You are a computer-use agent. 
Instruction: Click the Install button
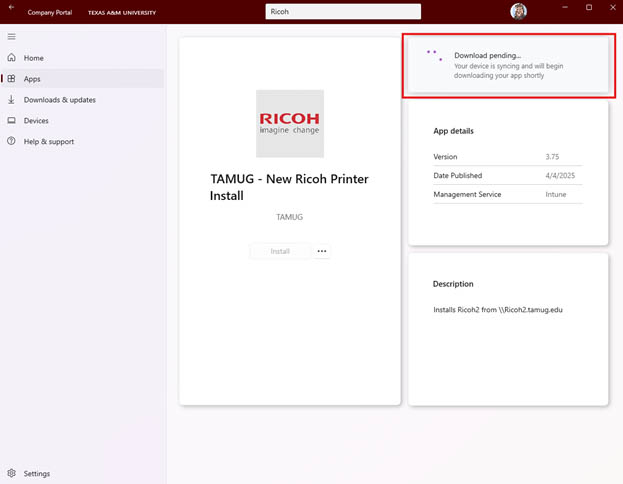[x=280, y=251]
